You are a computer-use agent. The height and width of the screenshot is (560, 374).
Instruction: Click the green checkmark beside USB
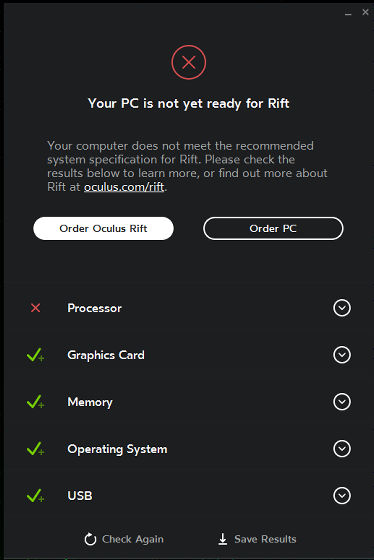coord(35,496)
